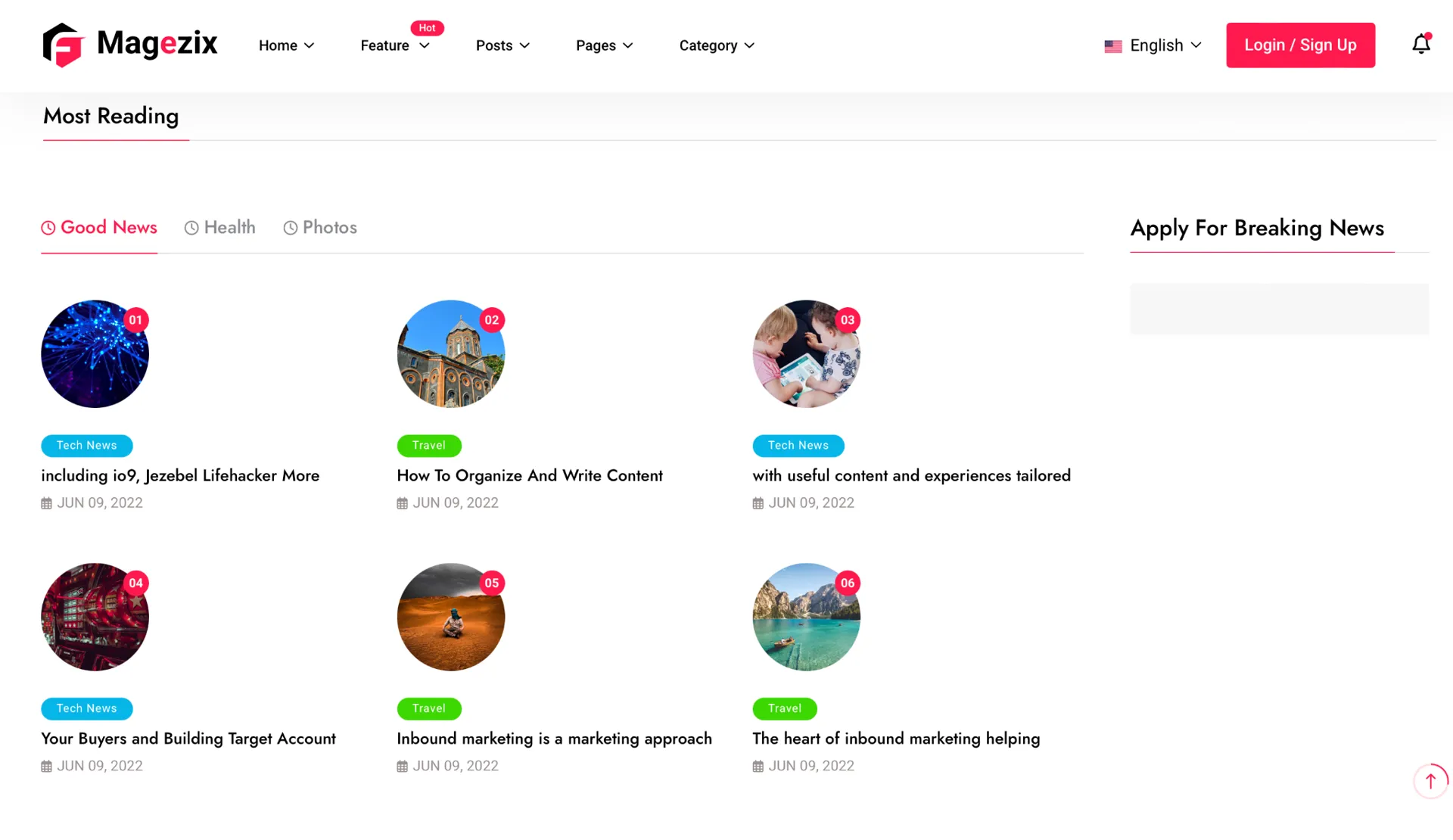Screen dimensions: 1453x840
Task: Expand the Posts dropdown menu
Action: [502, 45]
